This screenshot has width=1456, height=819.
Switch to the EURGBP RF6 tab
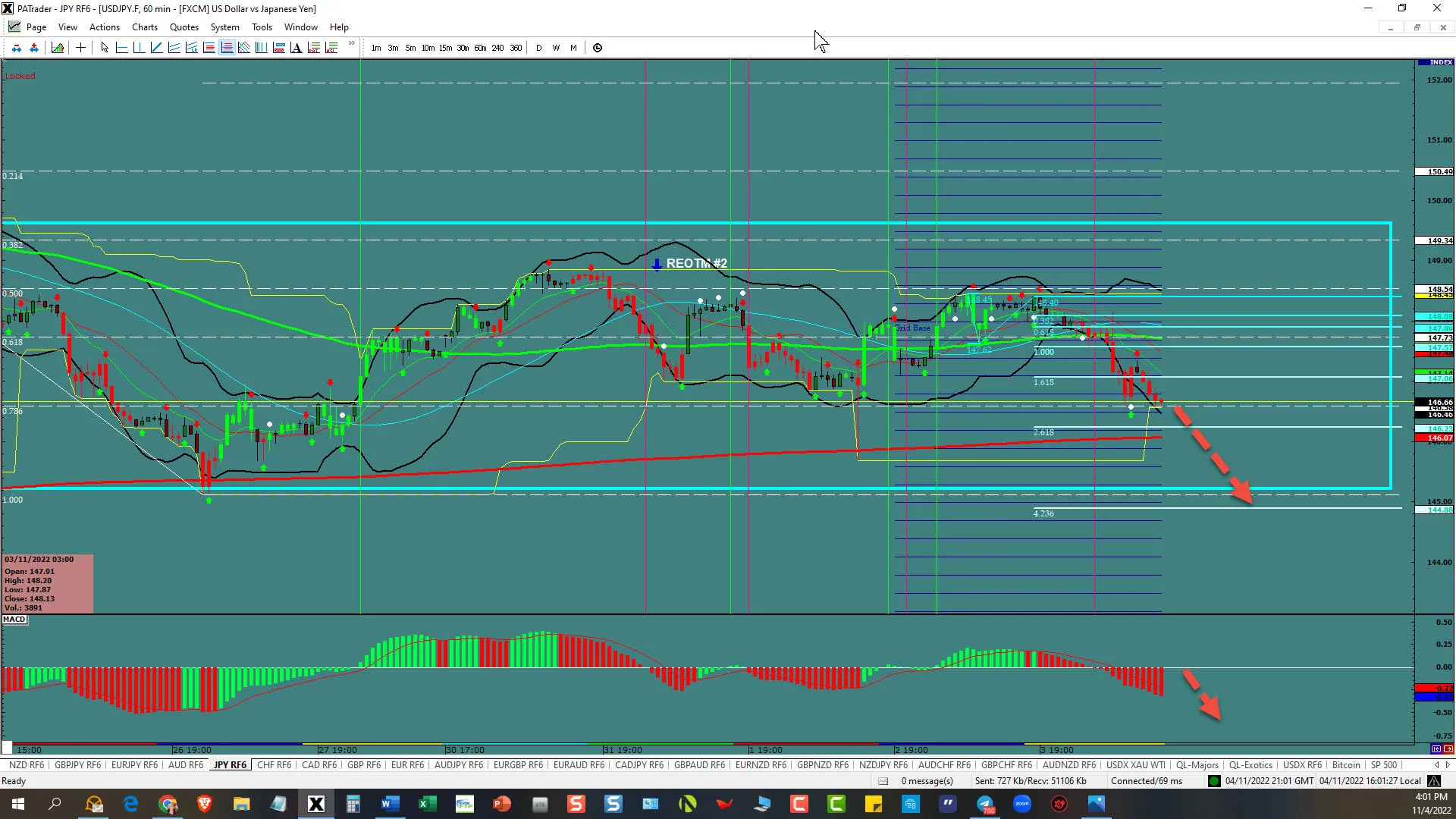(x=518, y=765)
